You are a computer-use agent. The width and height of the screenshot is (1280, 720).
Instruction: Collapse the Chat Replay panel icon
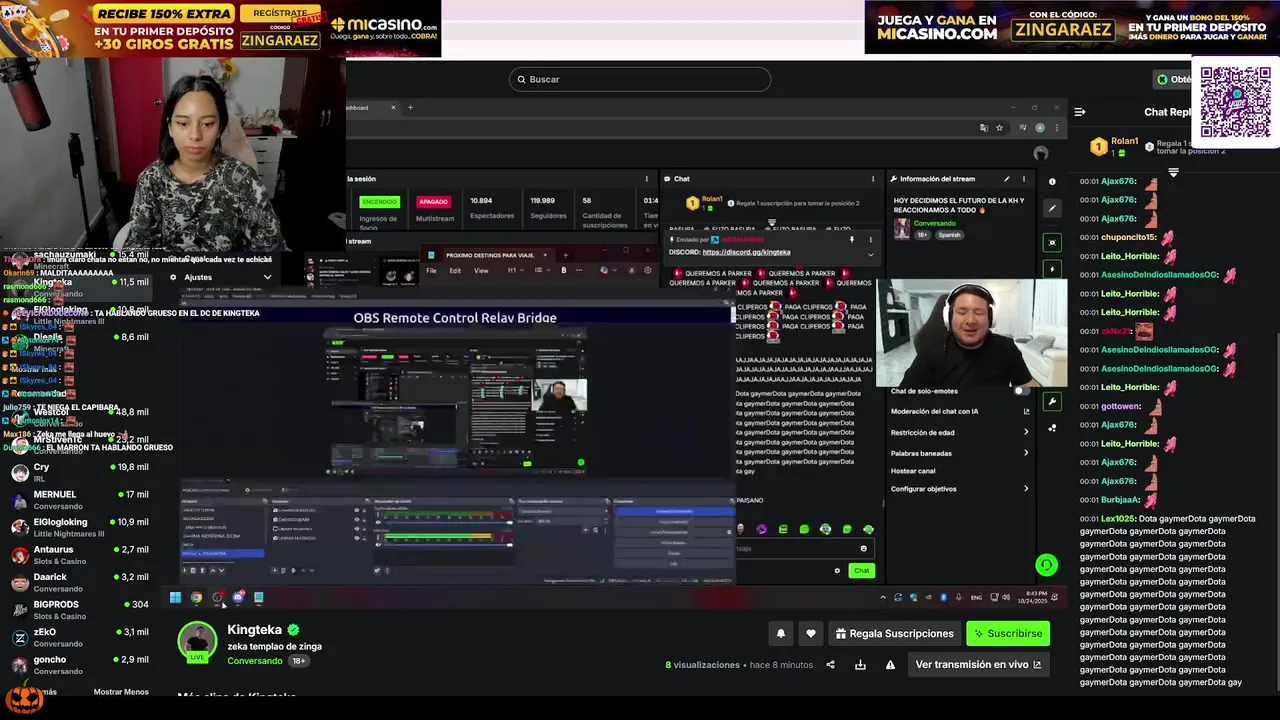pos(1080,112)
